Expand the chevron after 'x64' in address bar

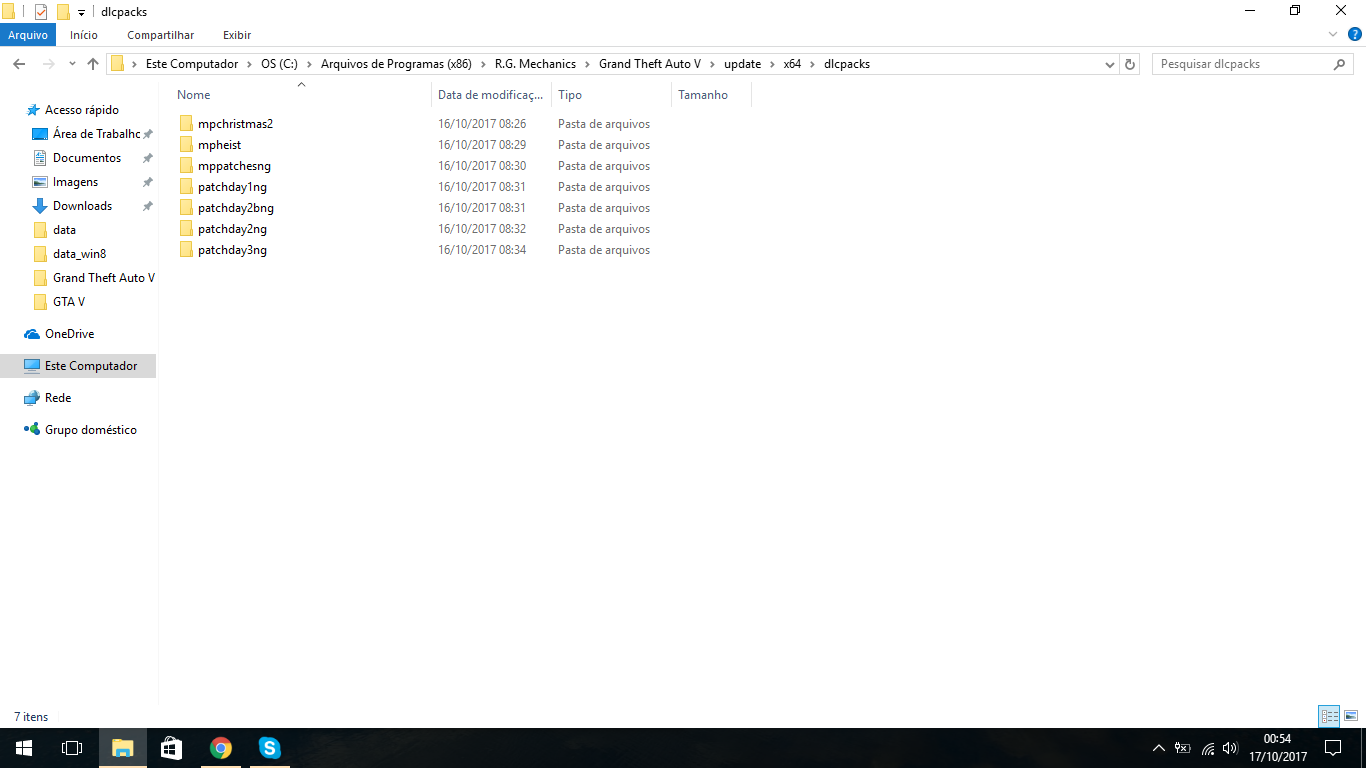pos(812,64)
